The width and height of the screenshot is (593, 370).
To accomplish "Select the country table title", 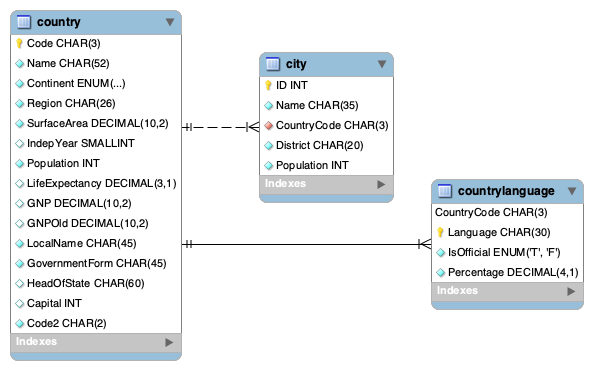I will click(x=59, y=22).
